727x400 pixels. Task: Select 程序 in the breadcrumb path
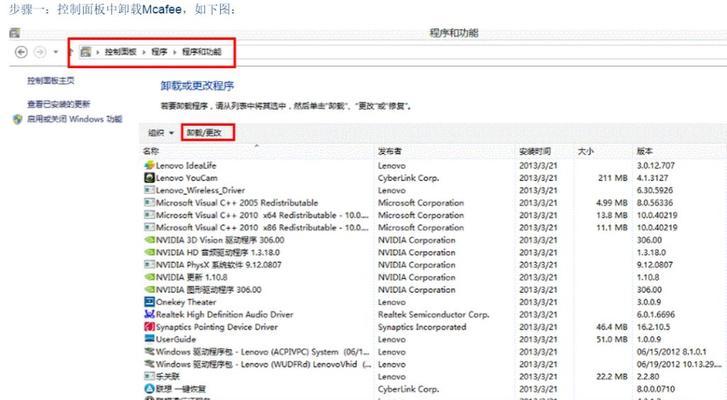[x=159, y=52]
